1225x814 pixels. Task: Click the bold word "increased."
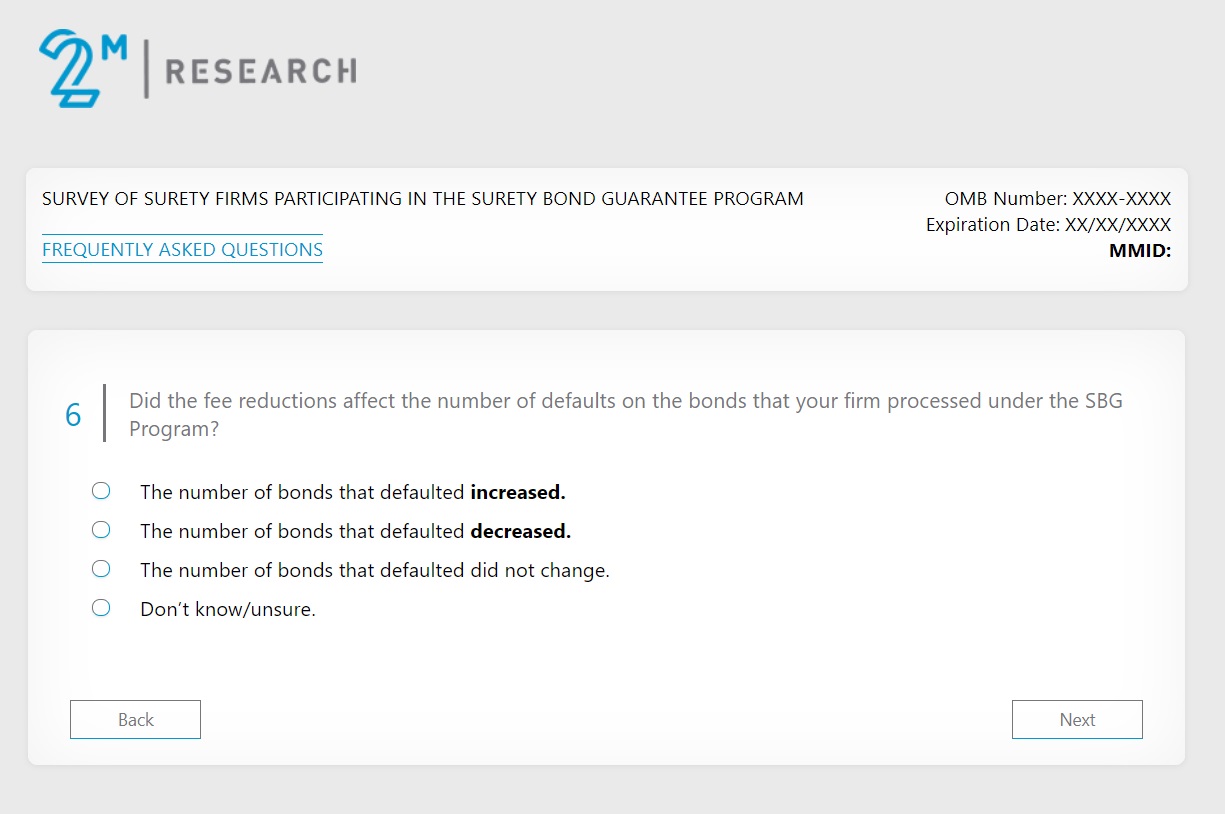(x=518, y=492)
